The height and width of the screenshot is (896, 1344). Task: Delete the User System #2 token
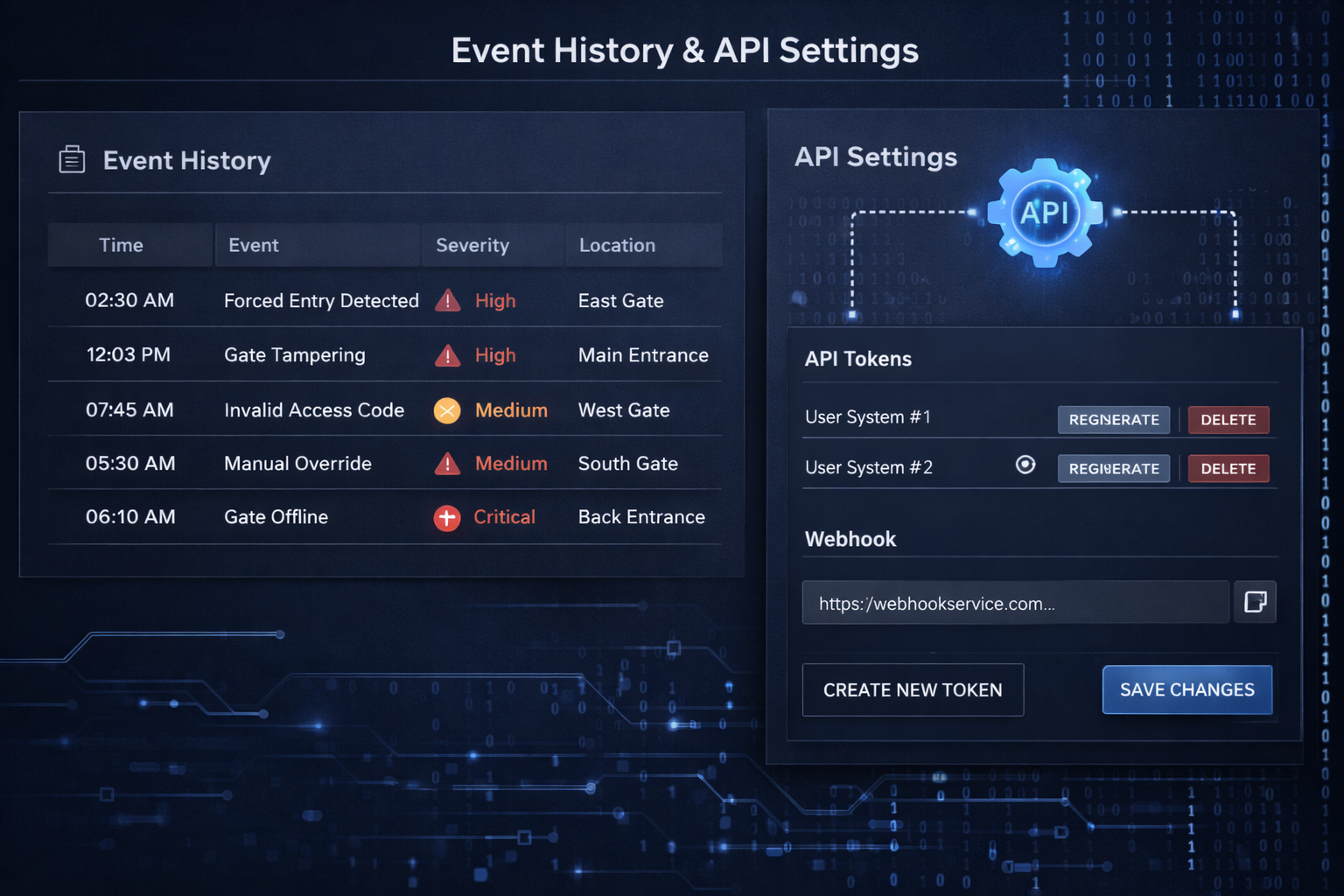point(1228,468)
